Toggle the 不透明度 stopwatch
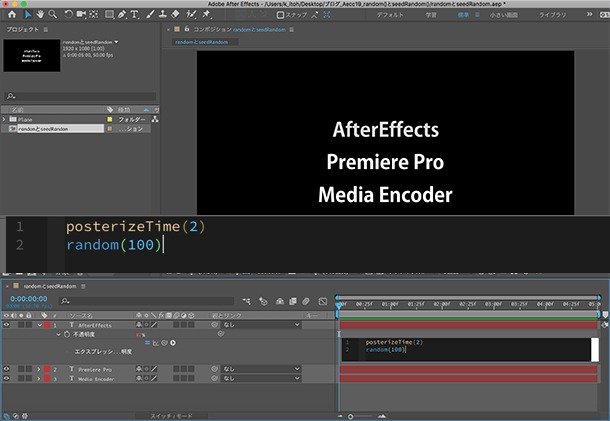This screenshot has height=421, width=610. point(67,334)
